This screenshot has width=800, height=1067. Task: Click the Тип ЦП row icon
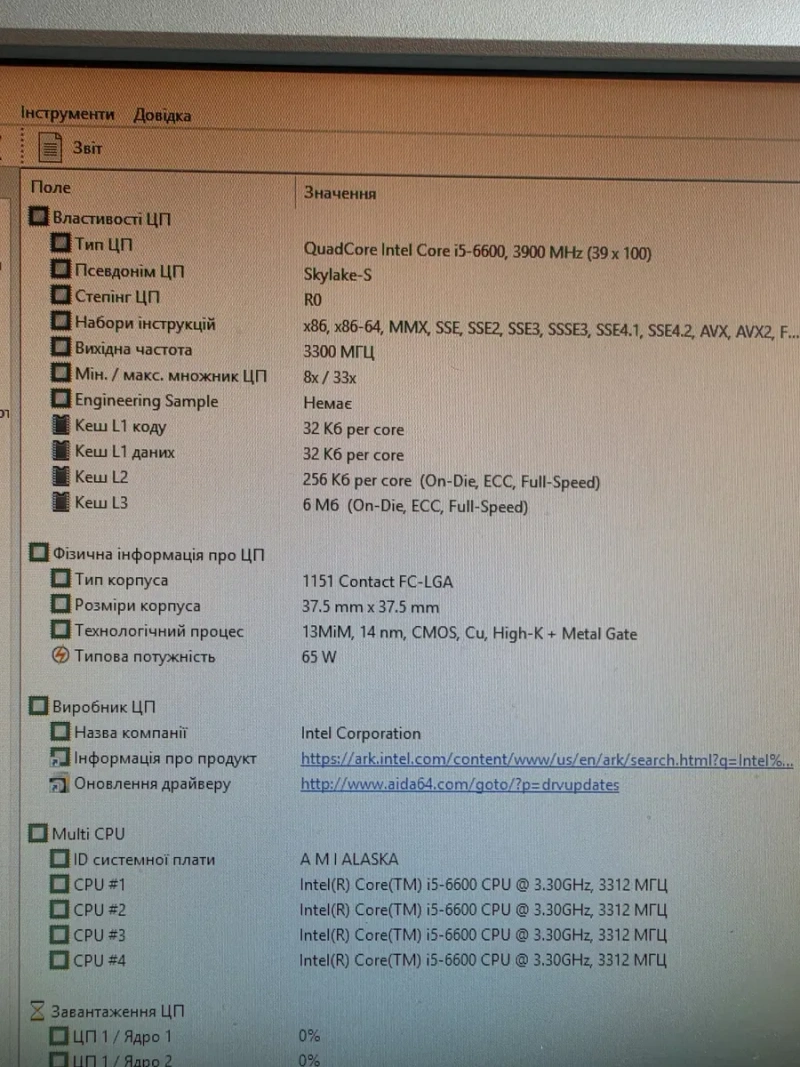click(61, 243)
